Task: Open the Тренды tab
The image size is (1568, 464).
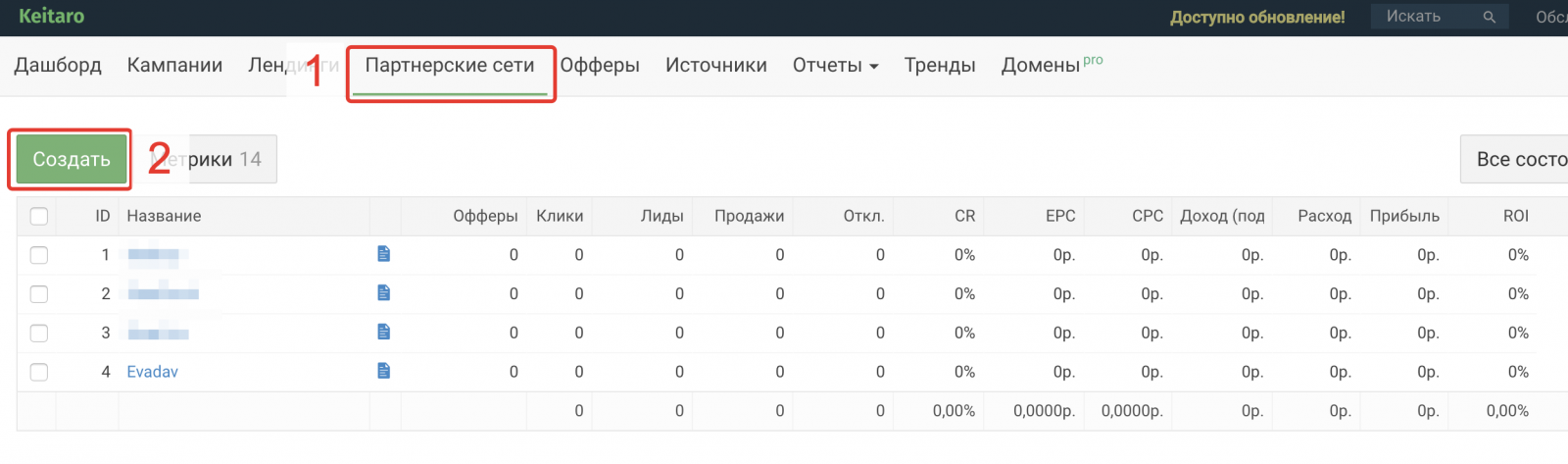Action: click(940, 66)
